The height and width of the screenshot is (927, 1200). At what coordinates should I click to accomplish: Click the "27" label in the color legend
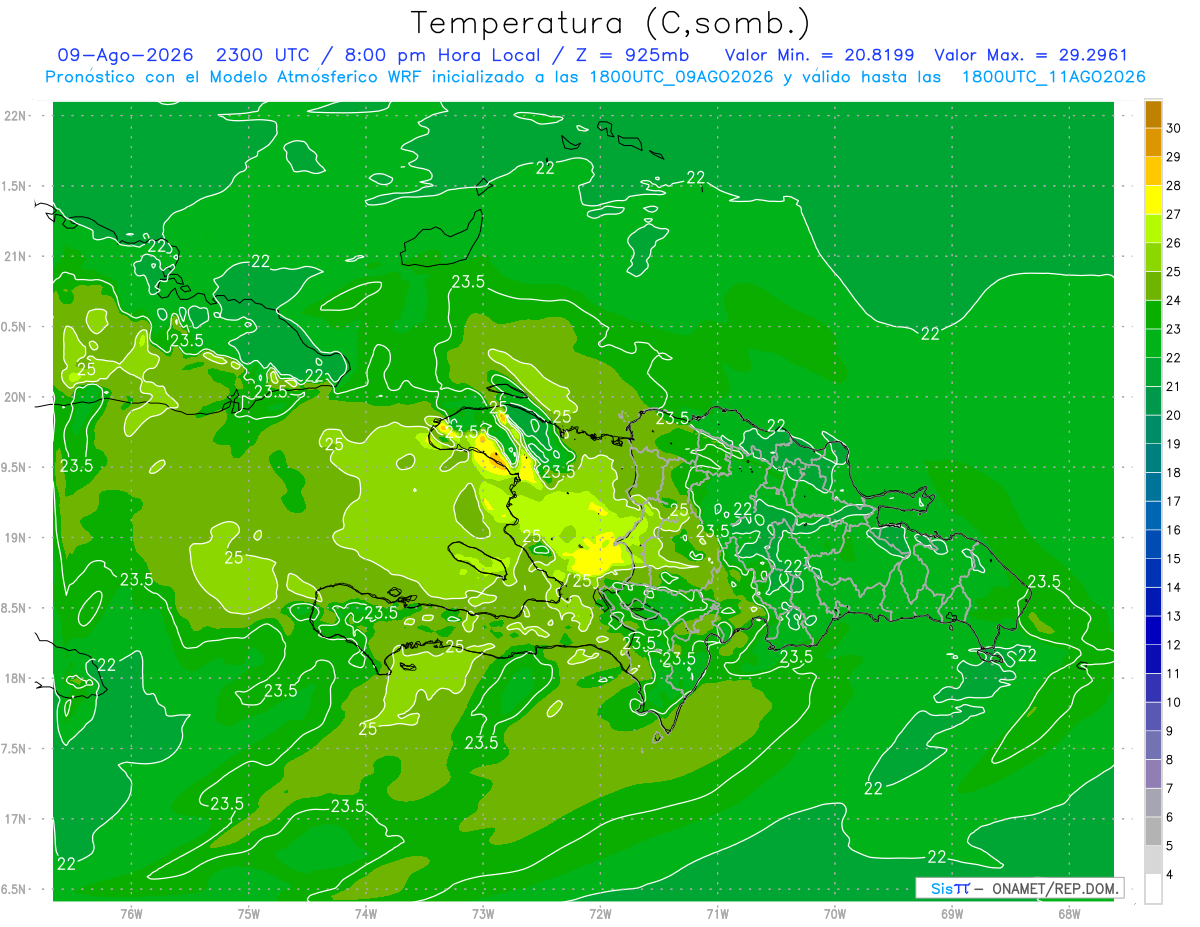[x=1173, y=214]
